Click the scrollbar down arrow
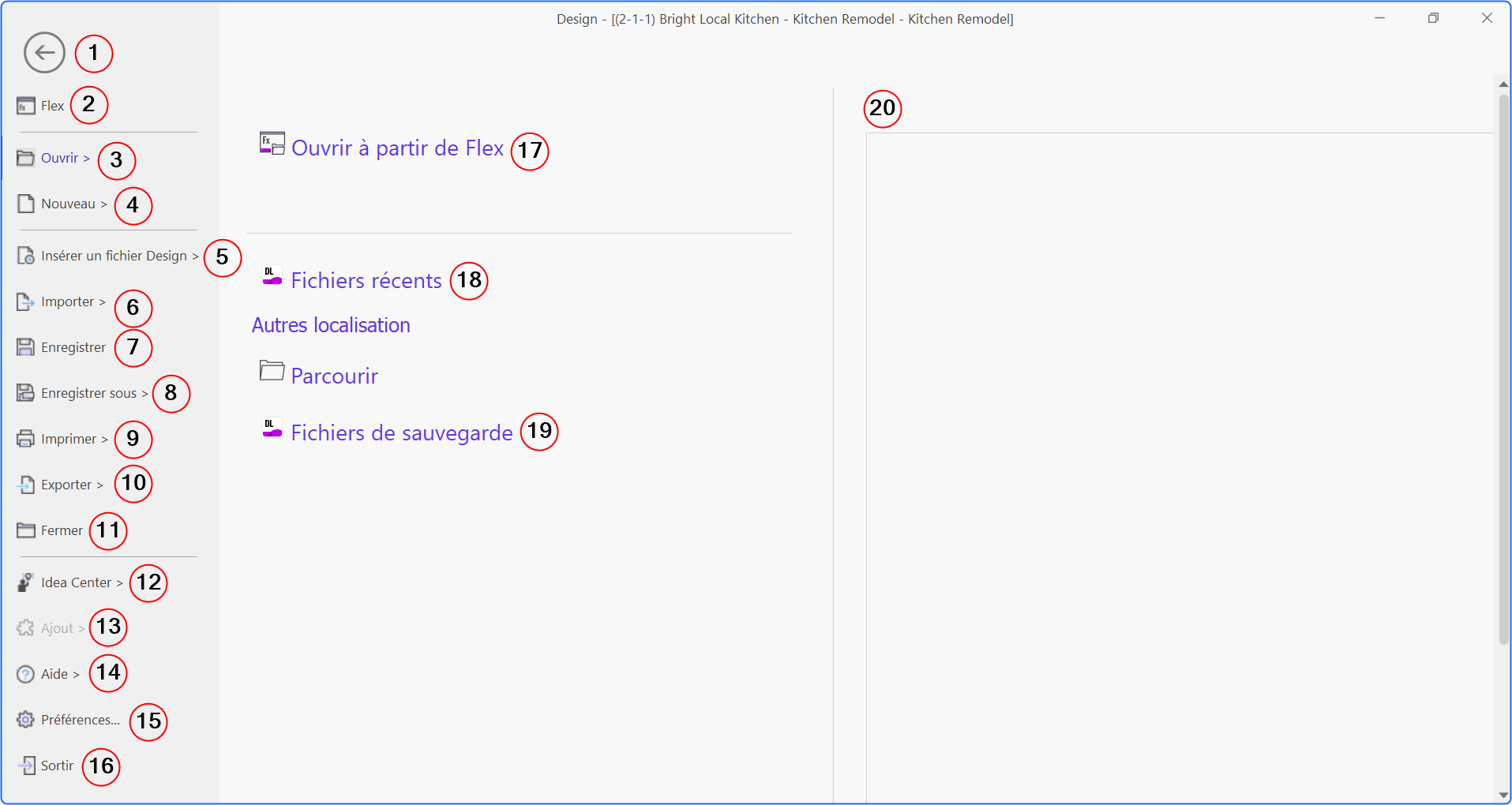 1503,795
